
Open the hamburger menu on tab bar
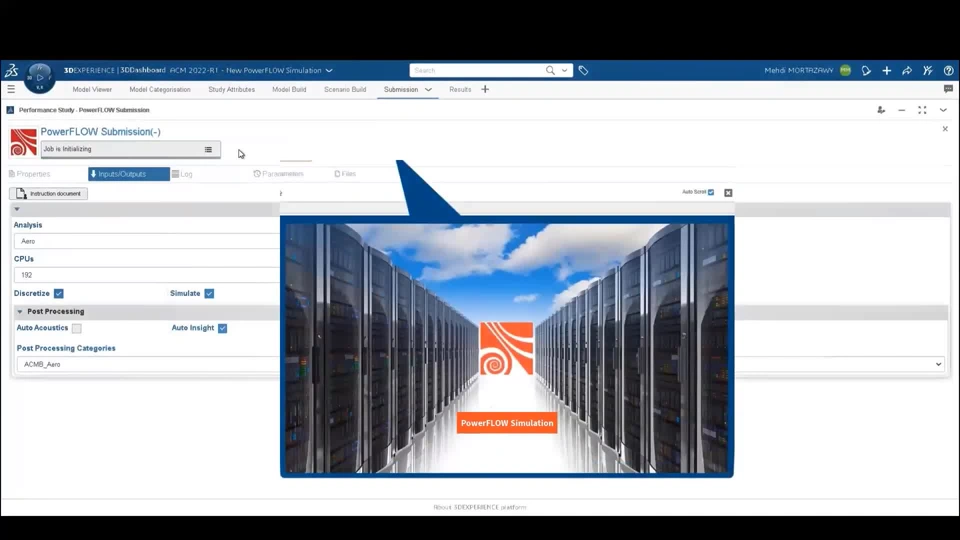click(11, 89)
